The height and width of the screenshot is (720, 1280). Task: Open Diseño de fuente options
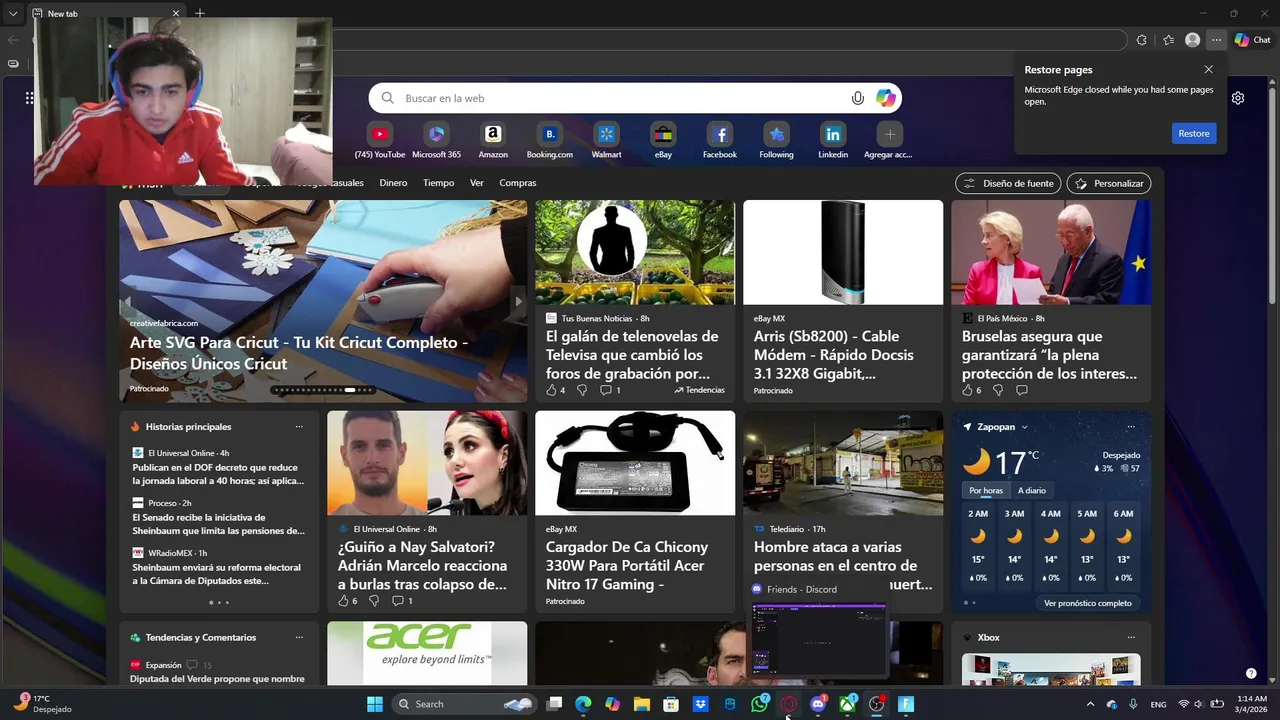click(x=1008, y=184)
